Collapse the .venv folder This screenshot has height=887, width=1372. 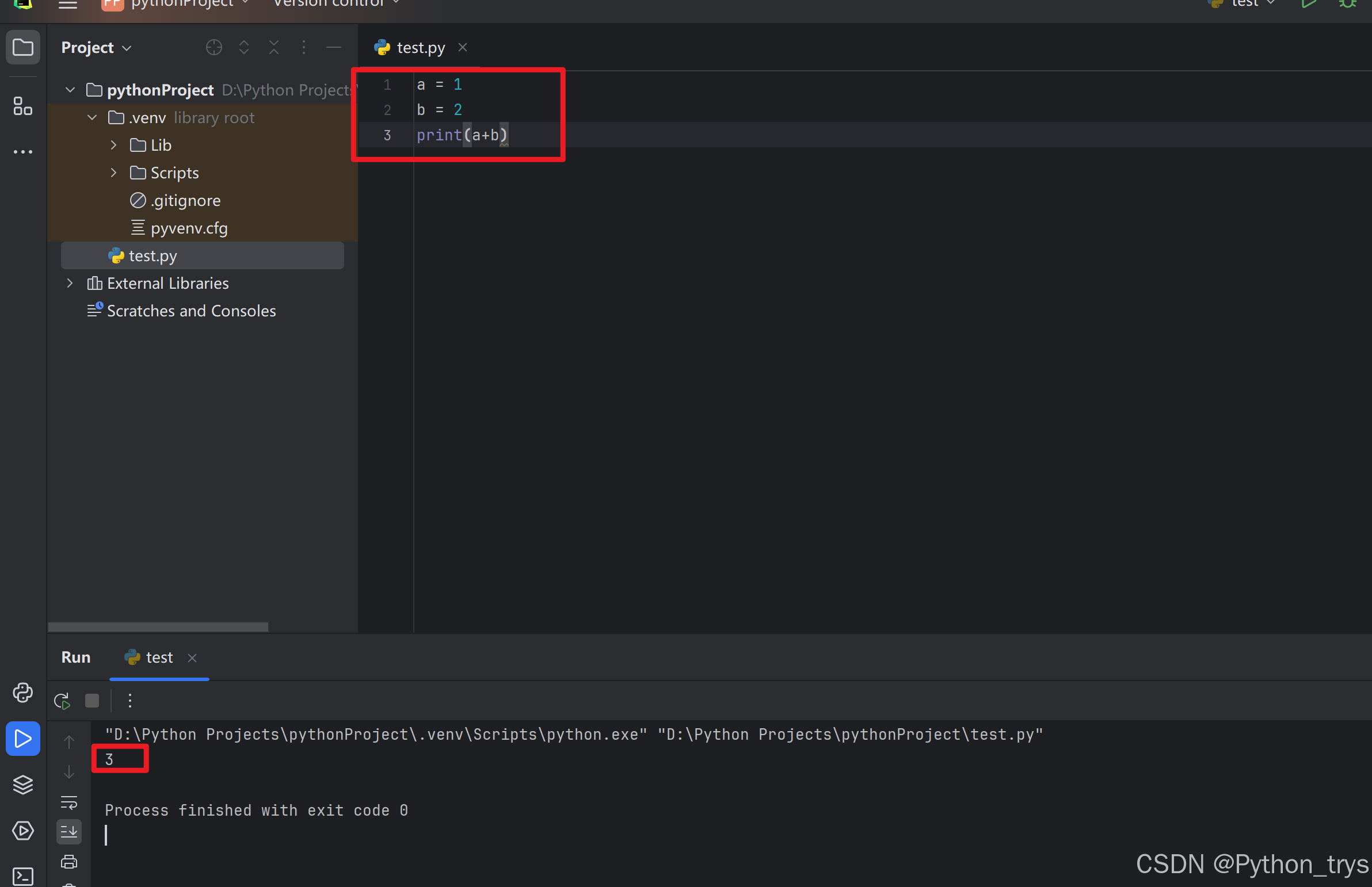pos(92,117)
